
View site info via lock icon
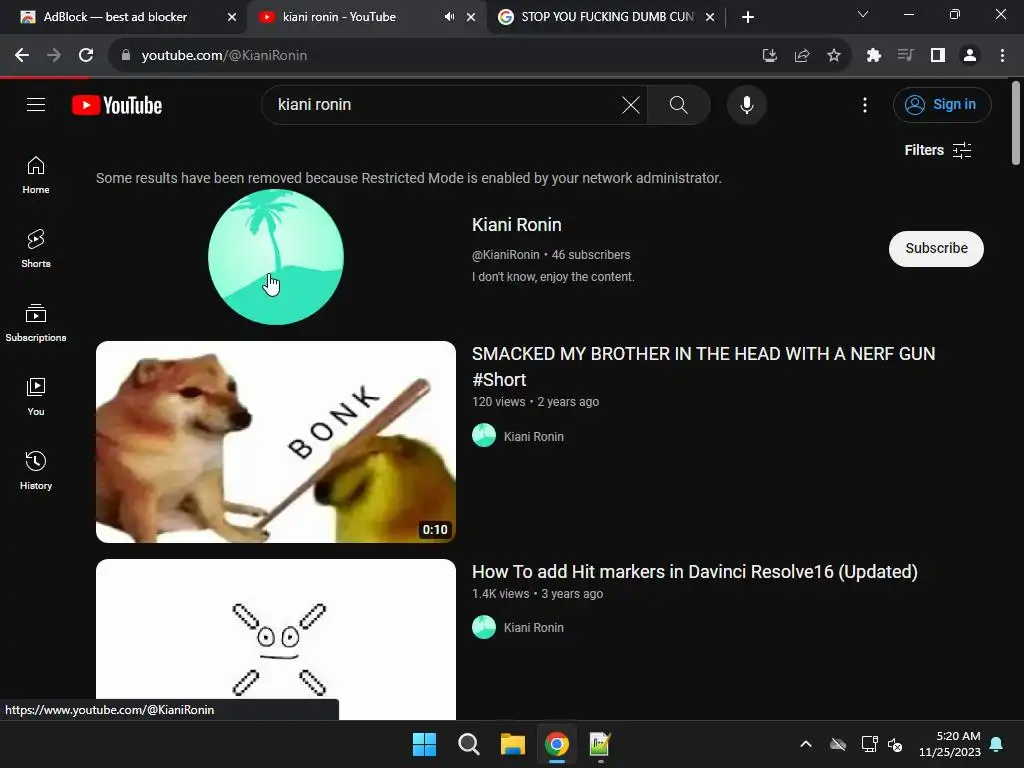126,56
